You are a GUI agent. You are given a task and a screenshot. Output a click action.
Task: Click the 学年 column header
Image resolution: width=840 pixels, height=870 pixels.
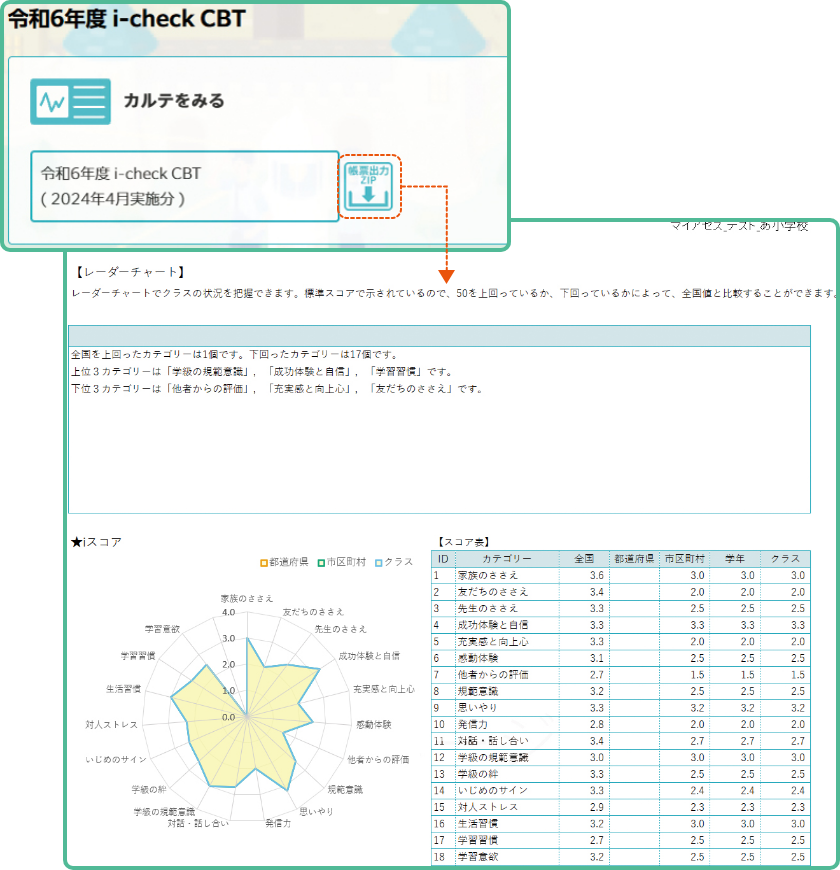tap(735, 559)
